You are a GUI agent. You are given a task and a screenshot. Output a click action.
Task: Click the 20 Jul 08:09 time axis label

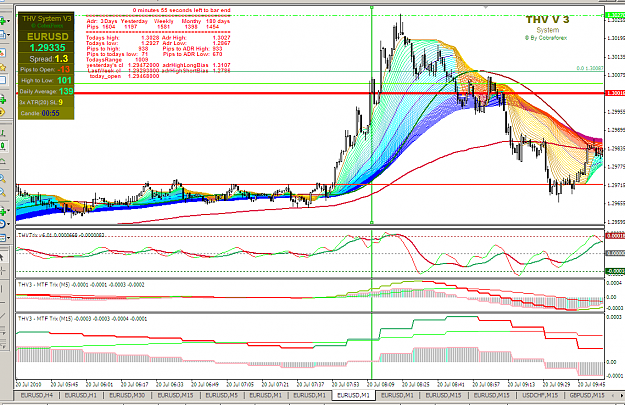coord(381,385)
